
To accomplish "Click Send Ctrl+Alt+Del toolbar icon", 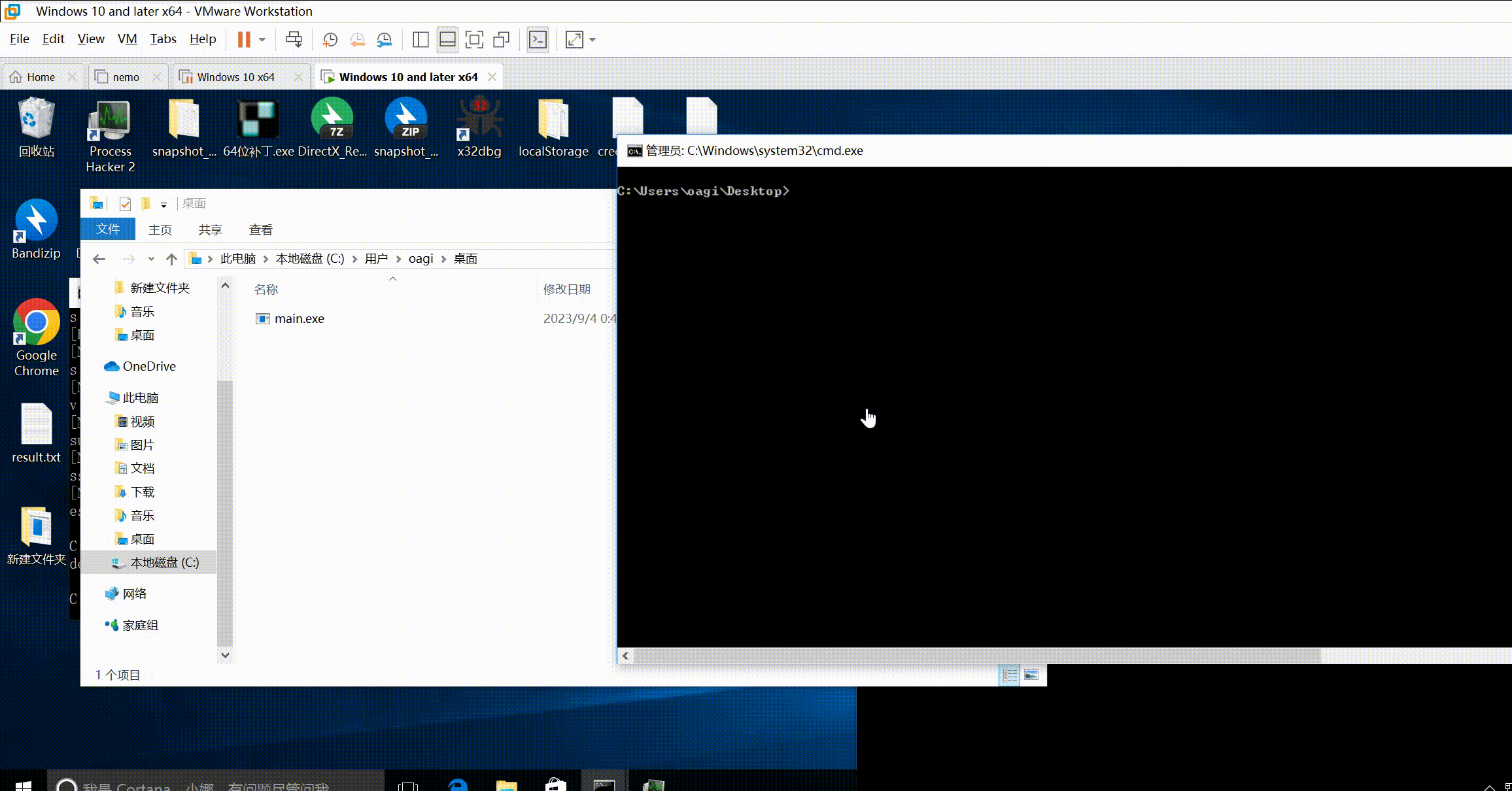I will tap(294, 40).
